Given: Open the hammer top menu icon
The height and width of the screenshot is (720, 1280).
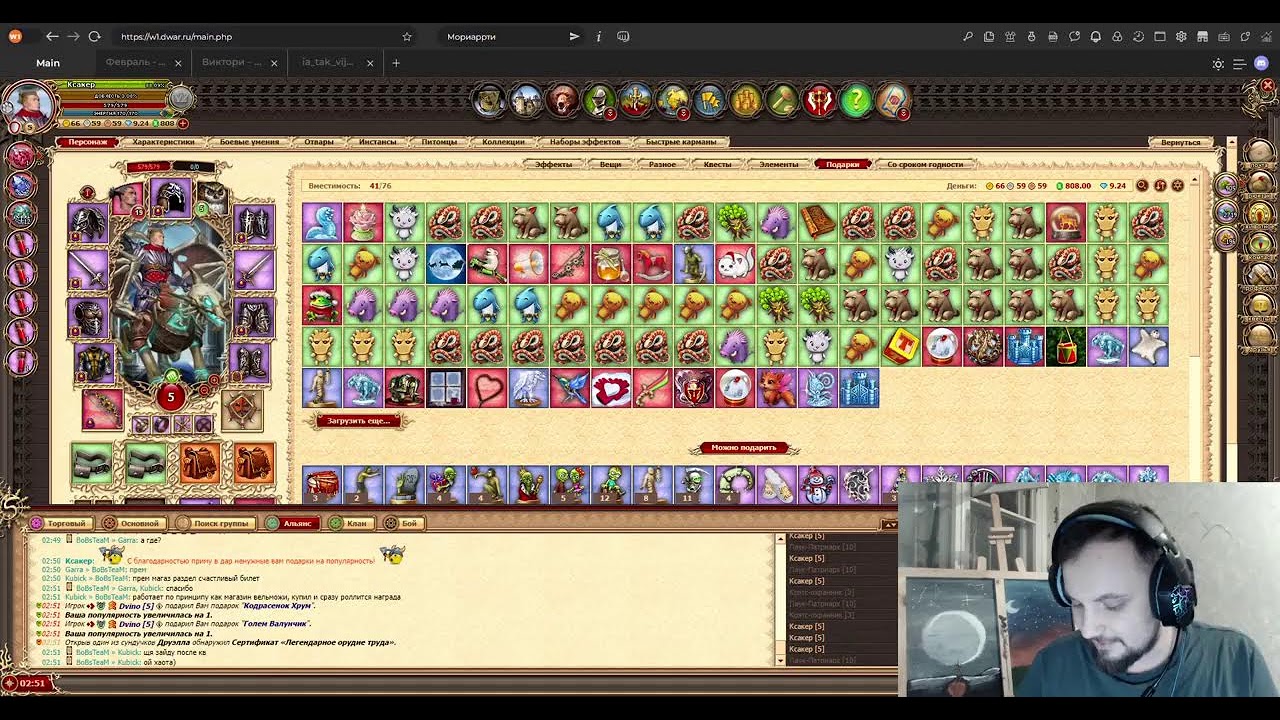Looking at the screenshot, I should [782, 101].
